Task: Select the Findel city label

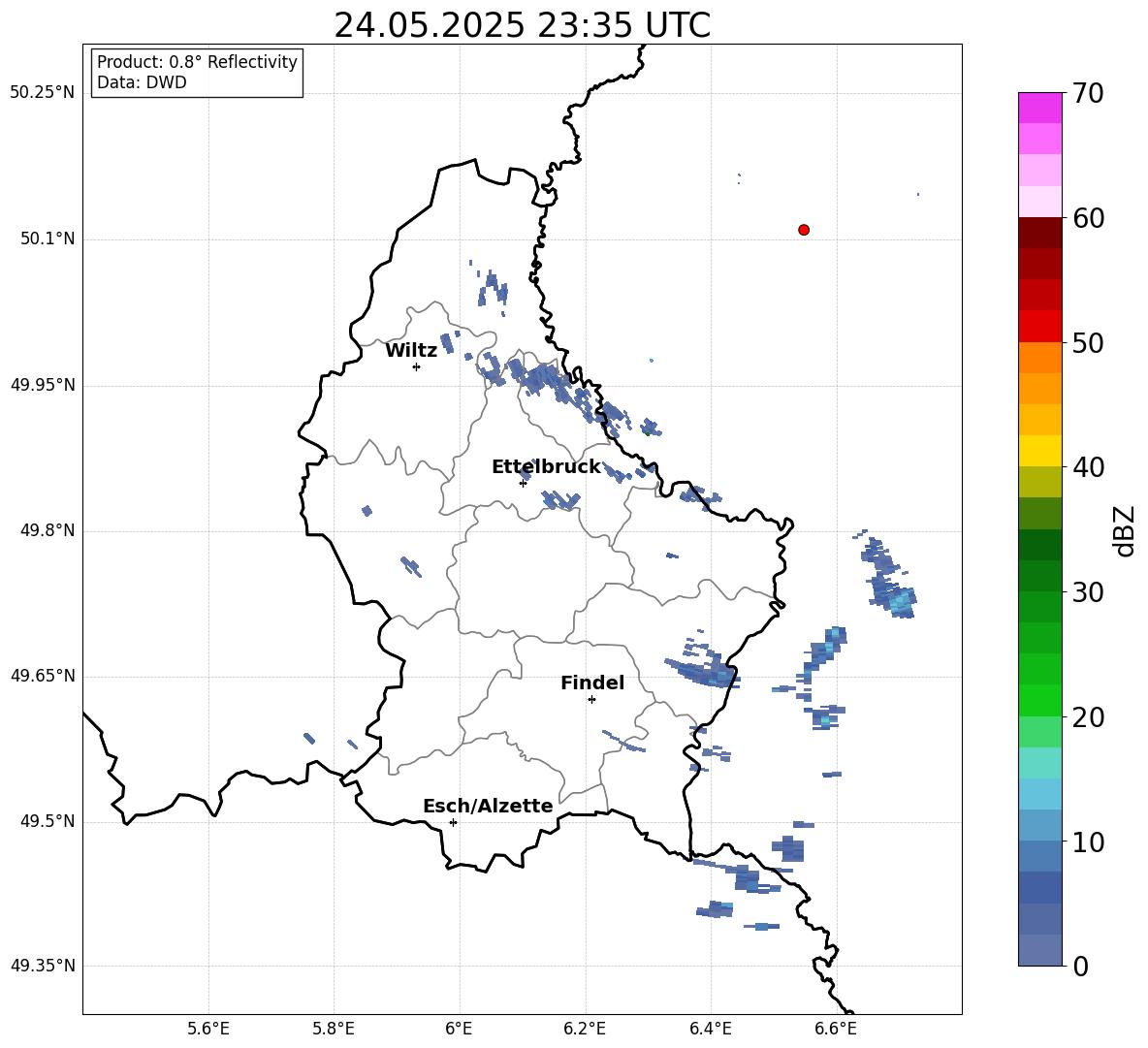Action: click(x=592, y=683)
